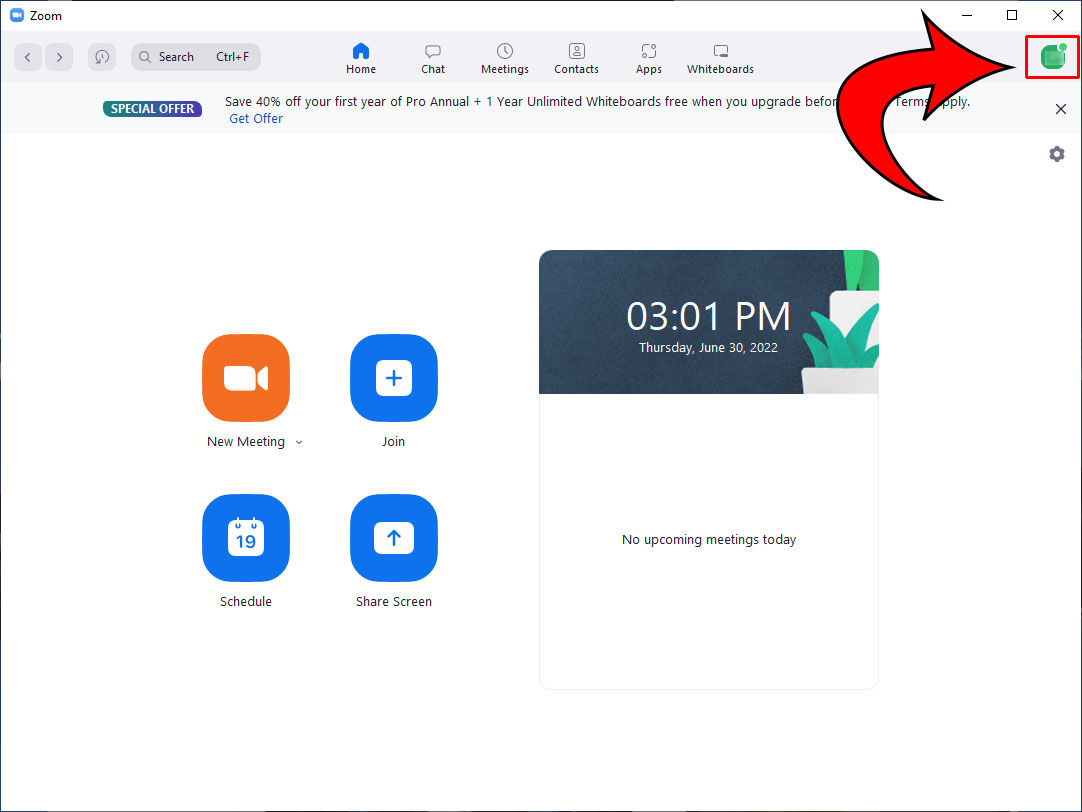Click the session history icon
1082x812 pixels.
101,57
